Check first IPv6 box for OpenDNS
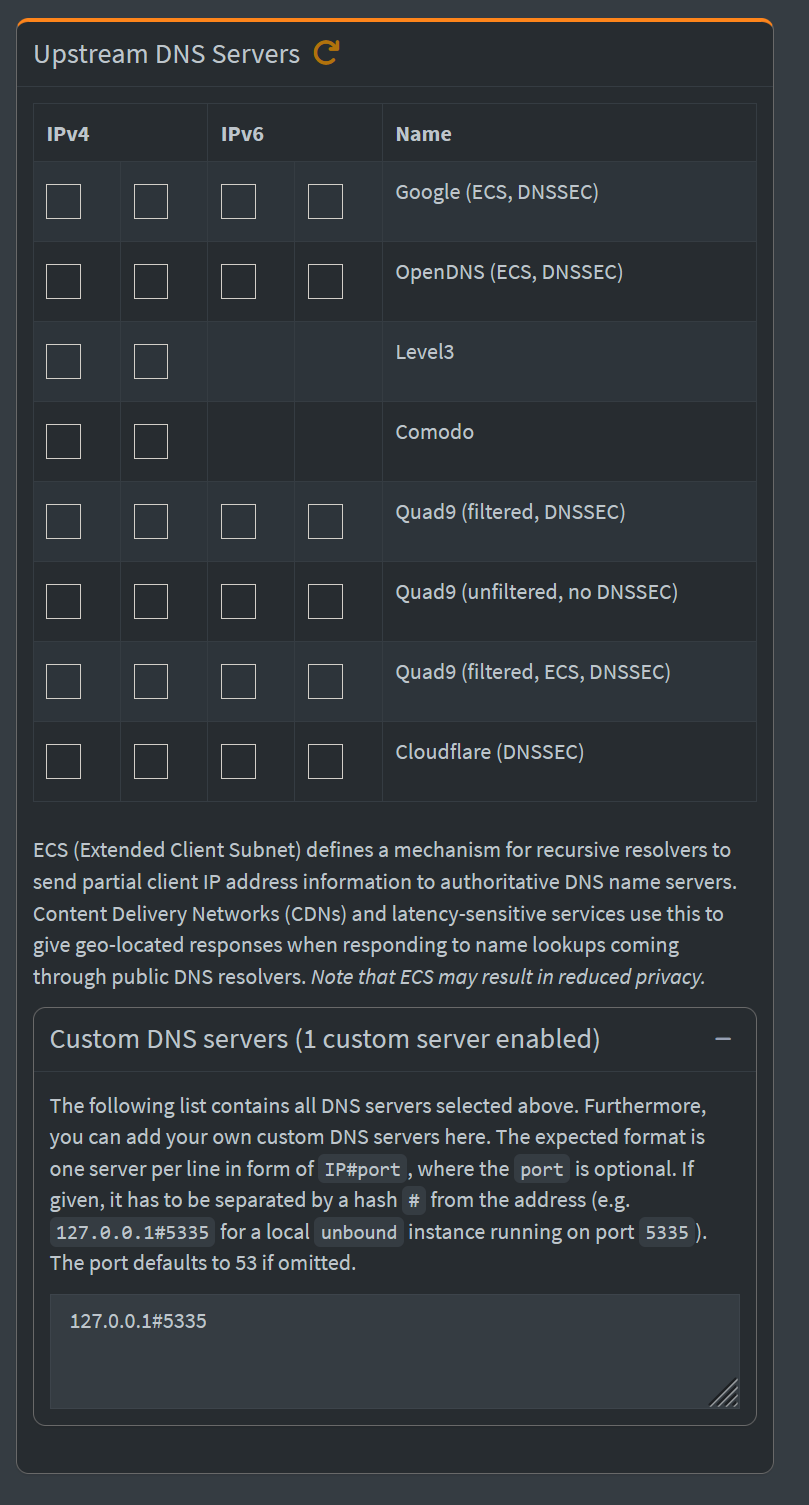The height and width of the screenshot is (1505, 809). (238, 281)
